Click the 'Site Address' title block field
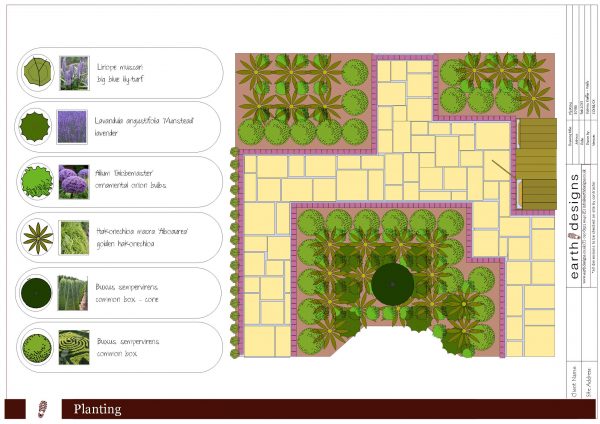The width and height of the screenshot is (600, 424). (589, 382)
